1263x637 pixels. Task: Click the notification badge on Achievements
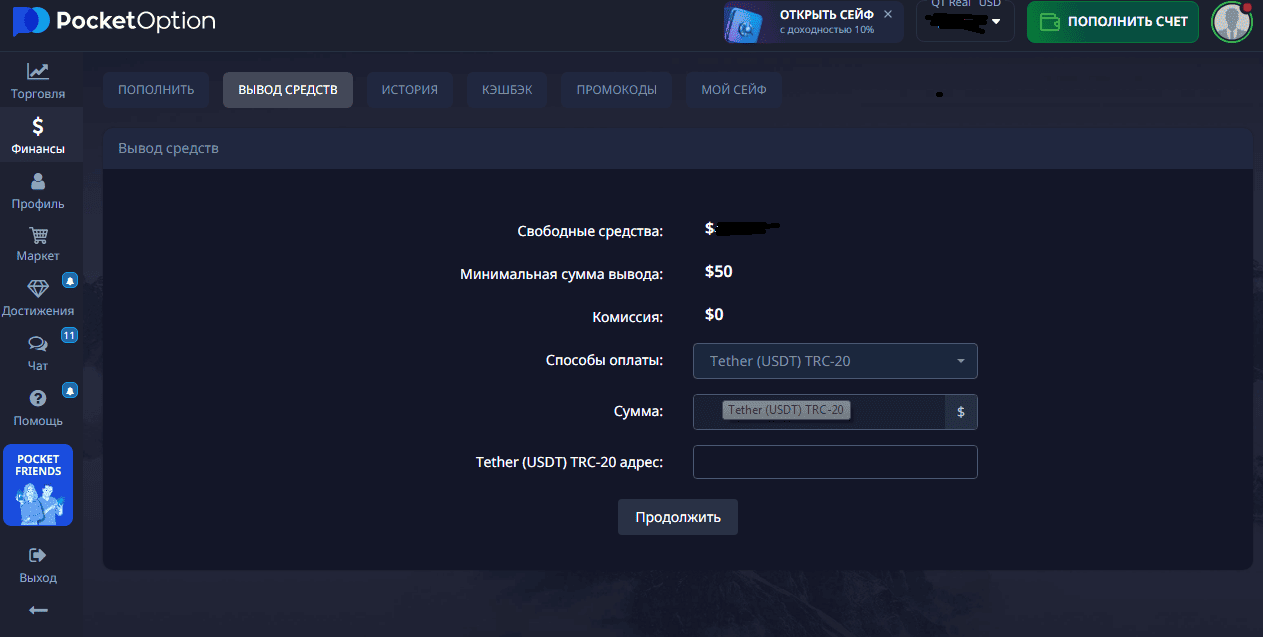click(x=70, y=280)
